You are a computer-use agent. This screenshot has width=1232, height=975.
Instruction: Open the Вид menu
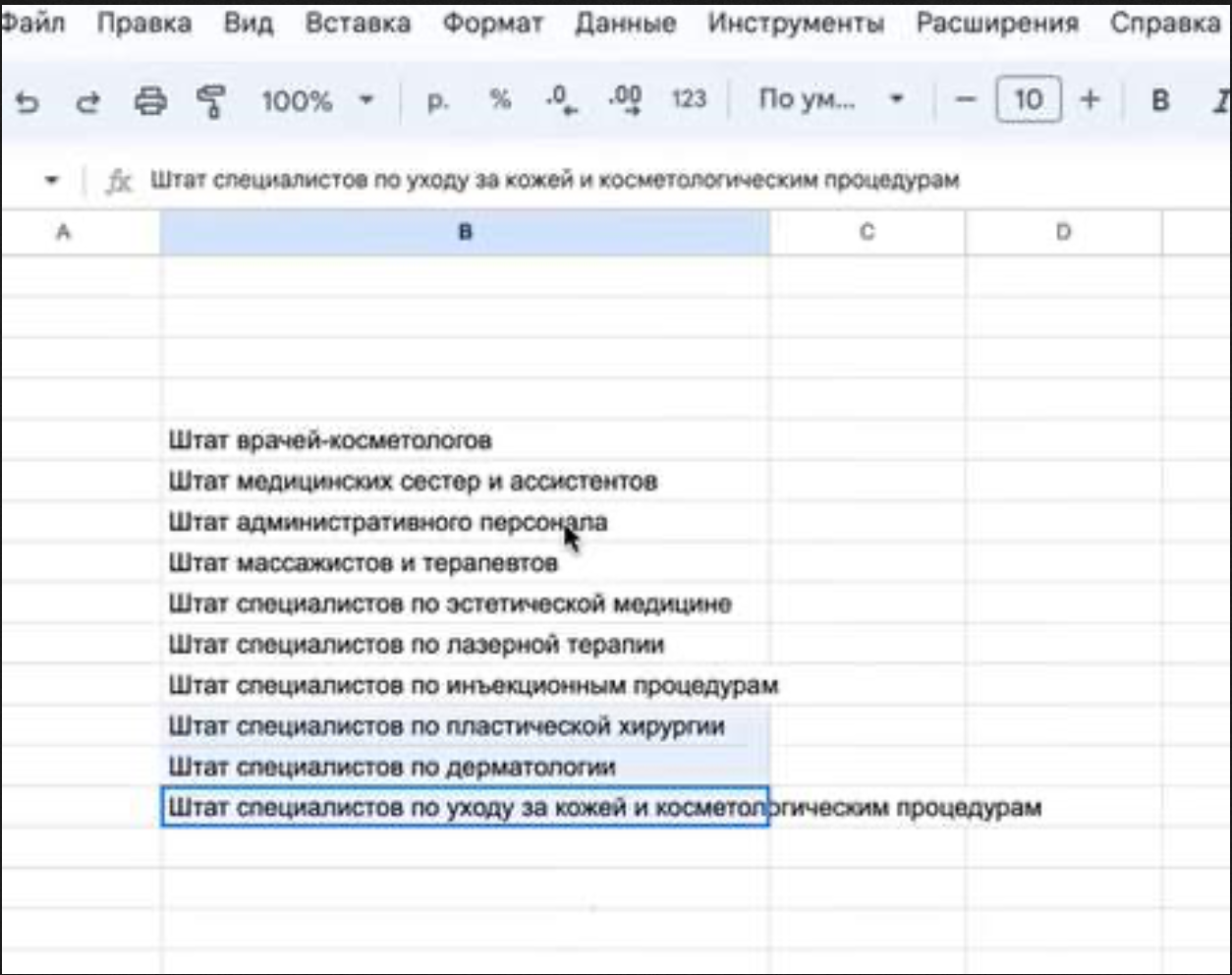[x=249, y=24]
